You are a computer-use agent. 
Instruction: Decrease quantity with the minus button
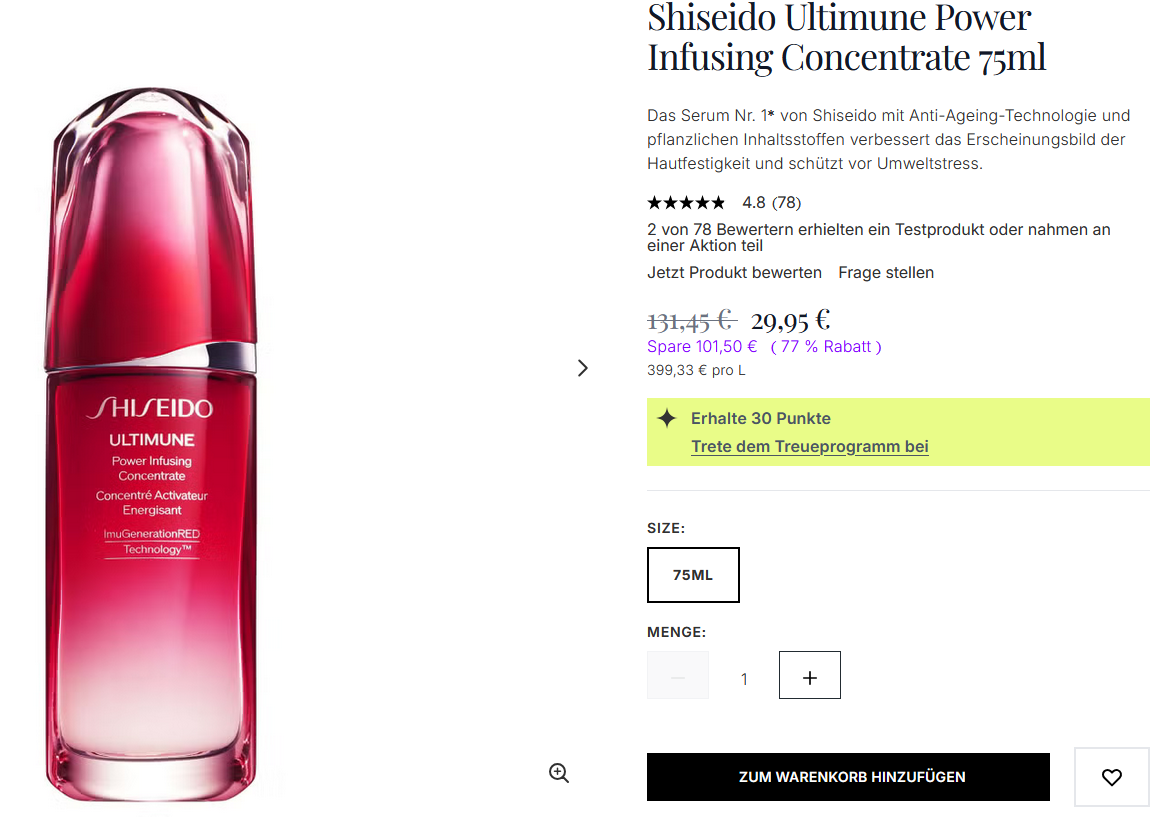click(x=678, y=678)
